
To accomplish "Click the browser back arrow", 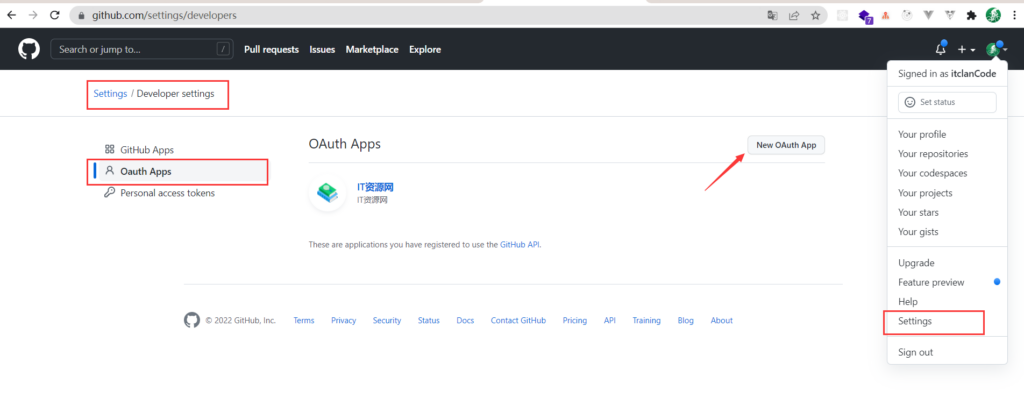I will [12, 15].
